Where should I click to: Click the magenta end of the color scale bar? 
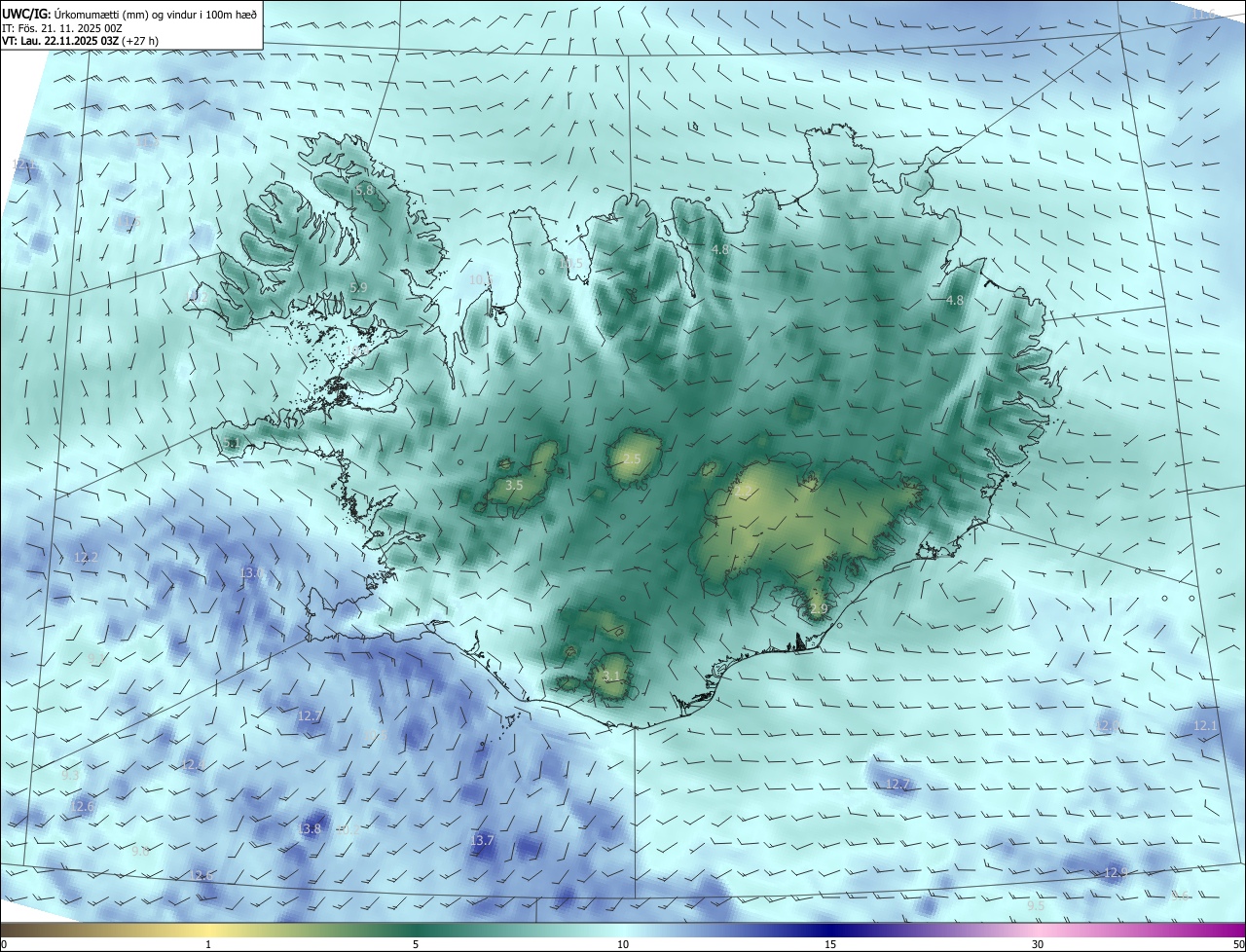point(1236,930)
